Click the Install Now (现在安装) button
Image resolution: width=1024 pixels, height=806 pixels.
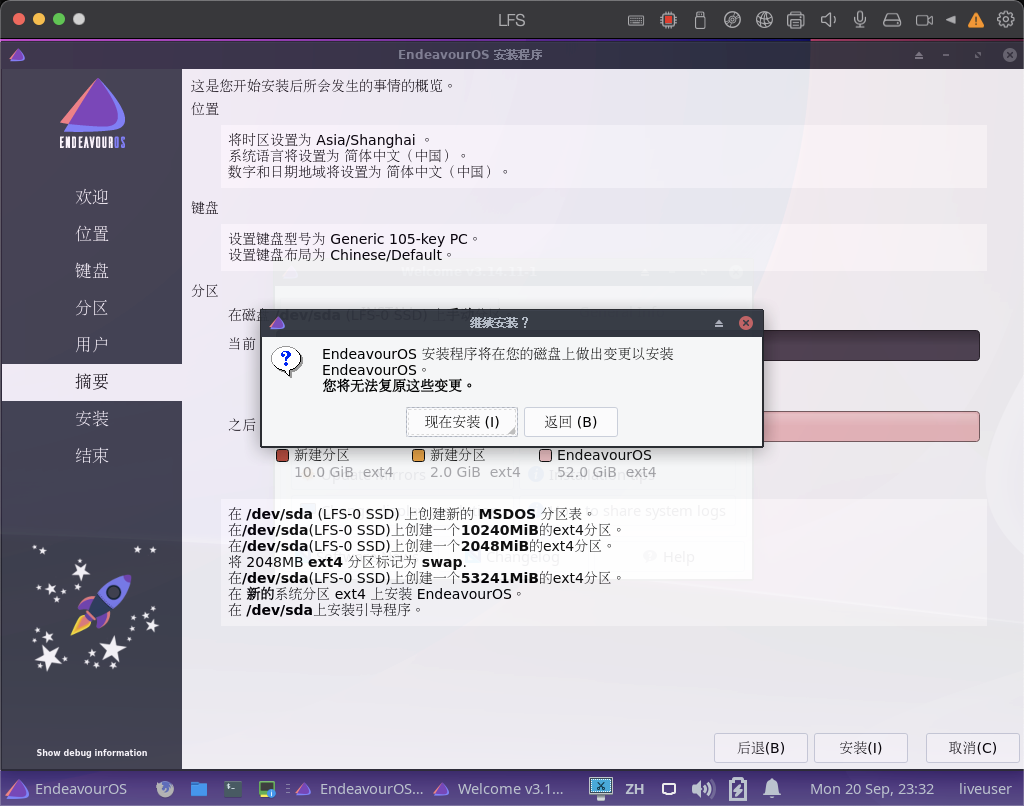tap(462, 422)
